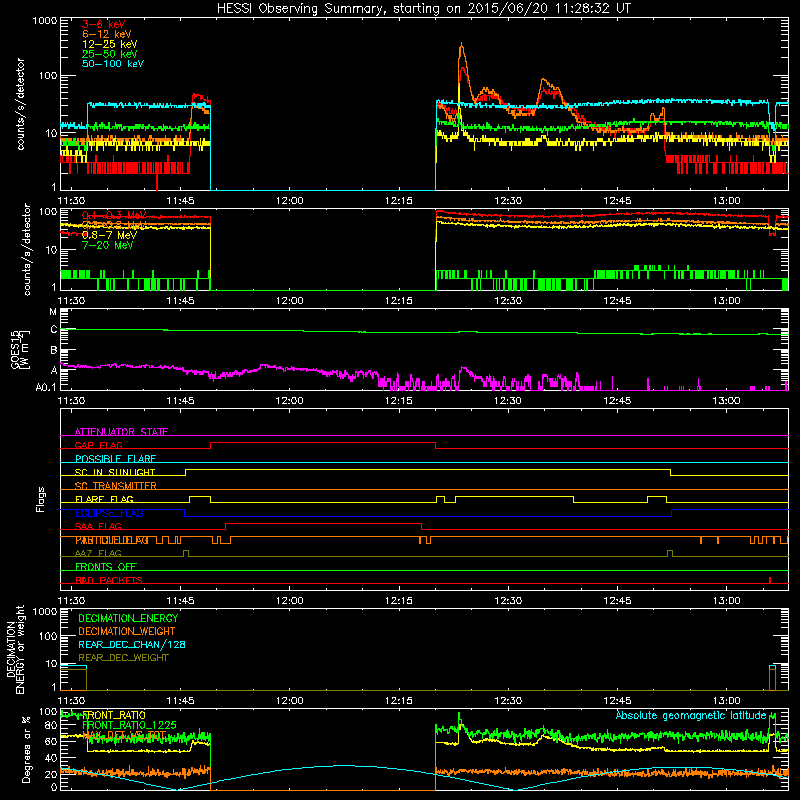Pick the 50-100 keV legend entry
Image resolution: width=800 pixels, height=800 pixels.
pyautogui.click(x=113, y=64)
